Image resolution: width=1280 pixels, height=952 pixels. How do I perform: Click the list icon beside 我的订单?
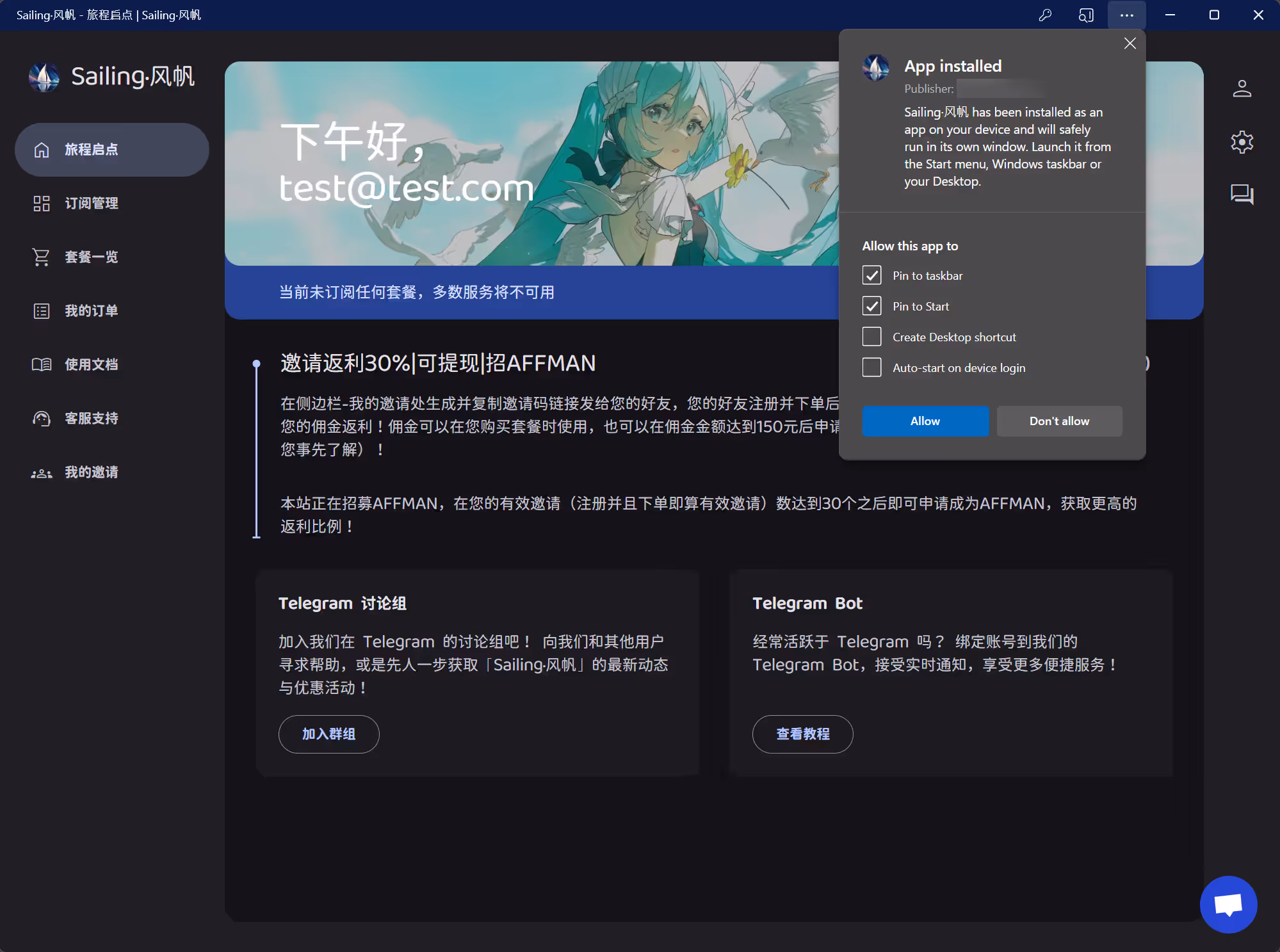coord(42,311)
